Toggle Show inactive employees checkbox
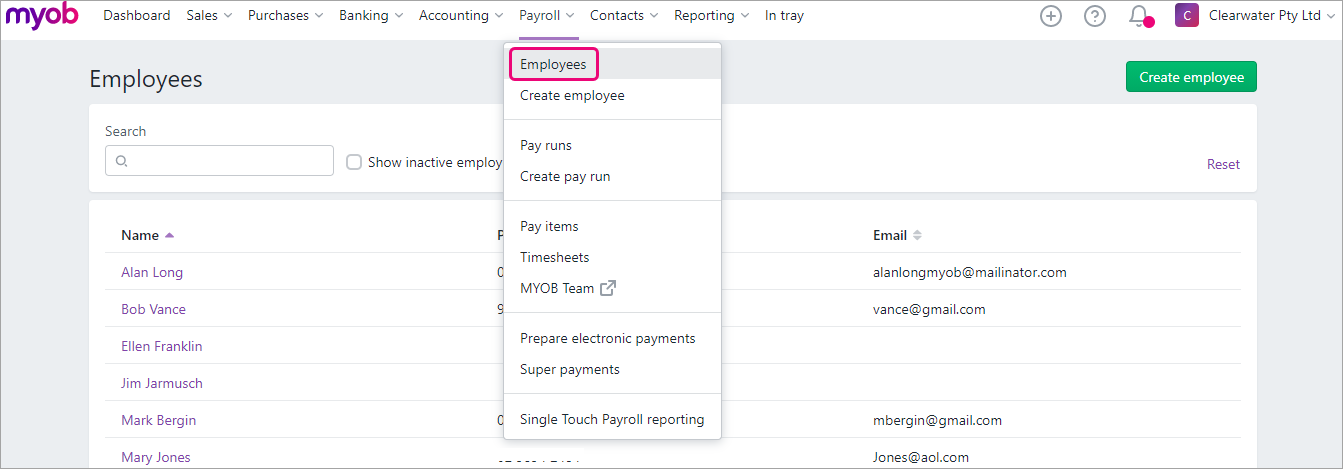This screenshot has width=1343, height=469. click(x=354, y=162)
